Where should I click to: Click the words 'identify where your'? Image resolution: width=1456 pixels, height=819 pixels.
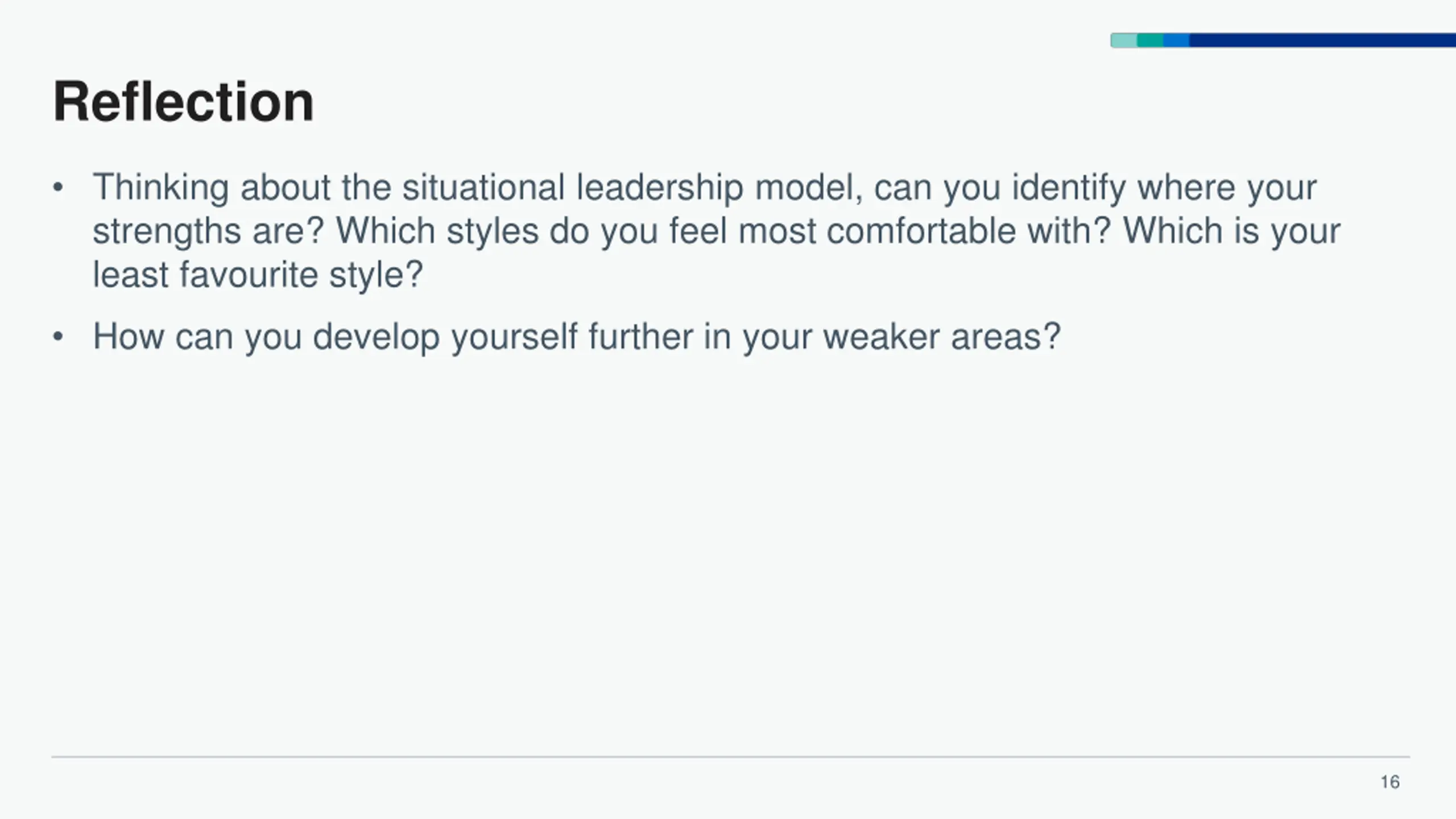point(1164,188)
